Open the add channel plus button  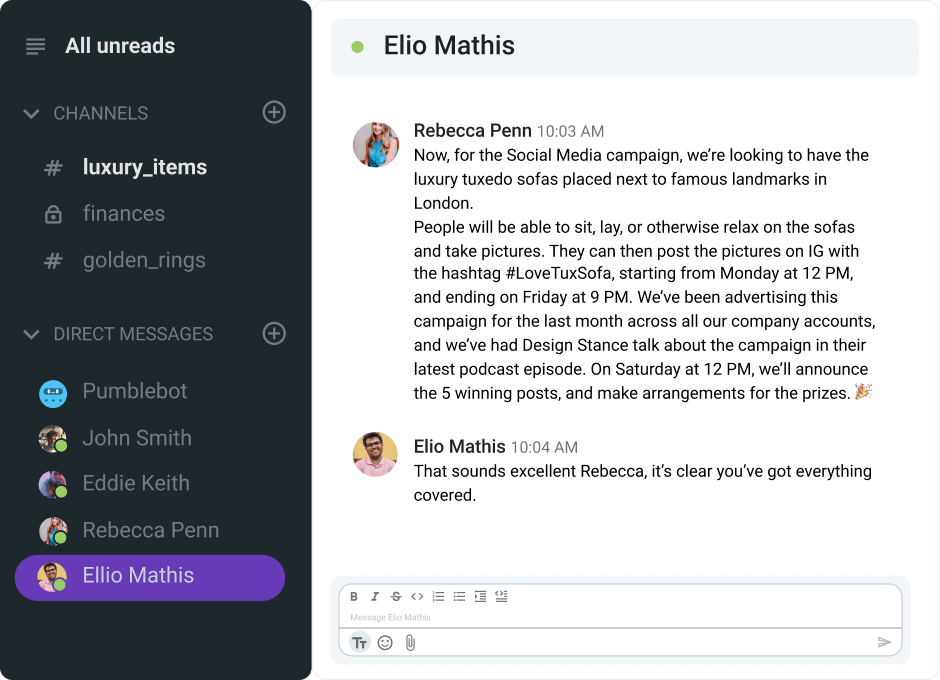point(274,112)
